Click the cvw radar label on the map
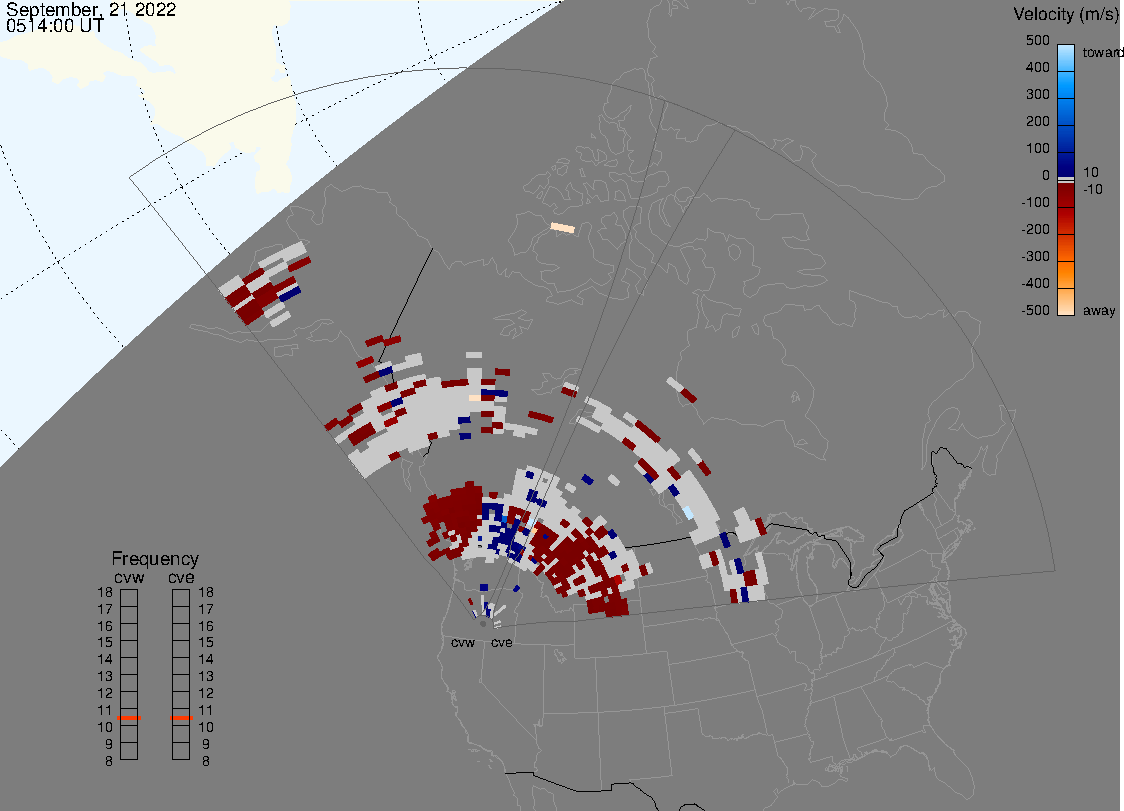 click(463, 643)
